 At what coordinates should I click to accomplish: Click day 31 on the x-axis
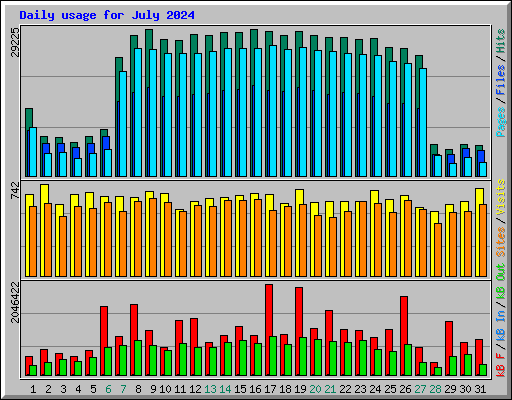point(480,389)
